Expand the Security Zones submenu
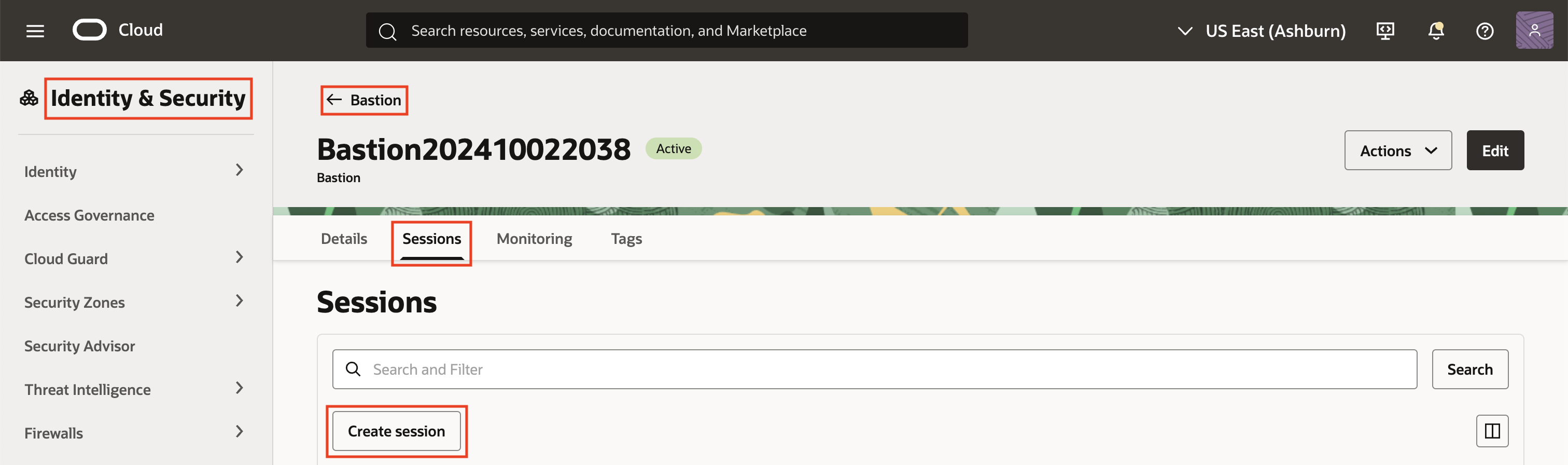 (x=239, y=300)
